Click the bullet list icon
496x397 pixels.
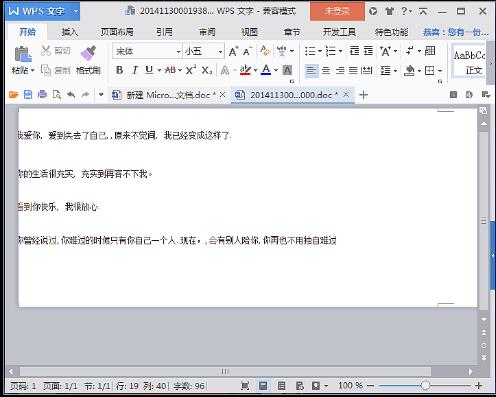point(310,51)
